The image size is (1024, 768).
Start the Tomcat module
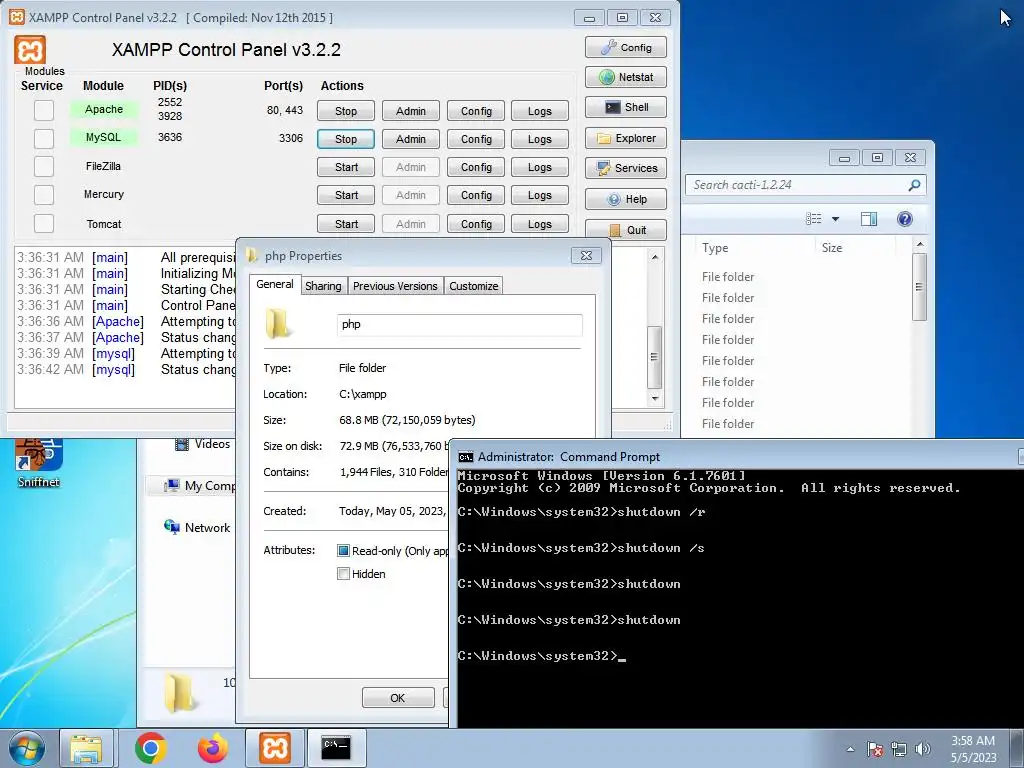345,224
